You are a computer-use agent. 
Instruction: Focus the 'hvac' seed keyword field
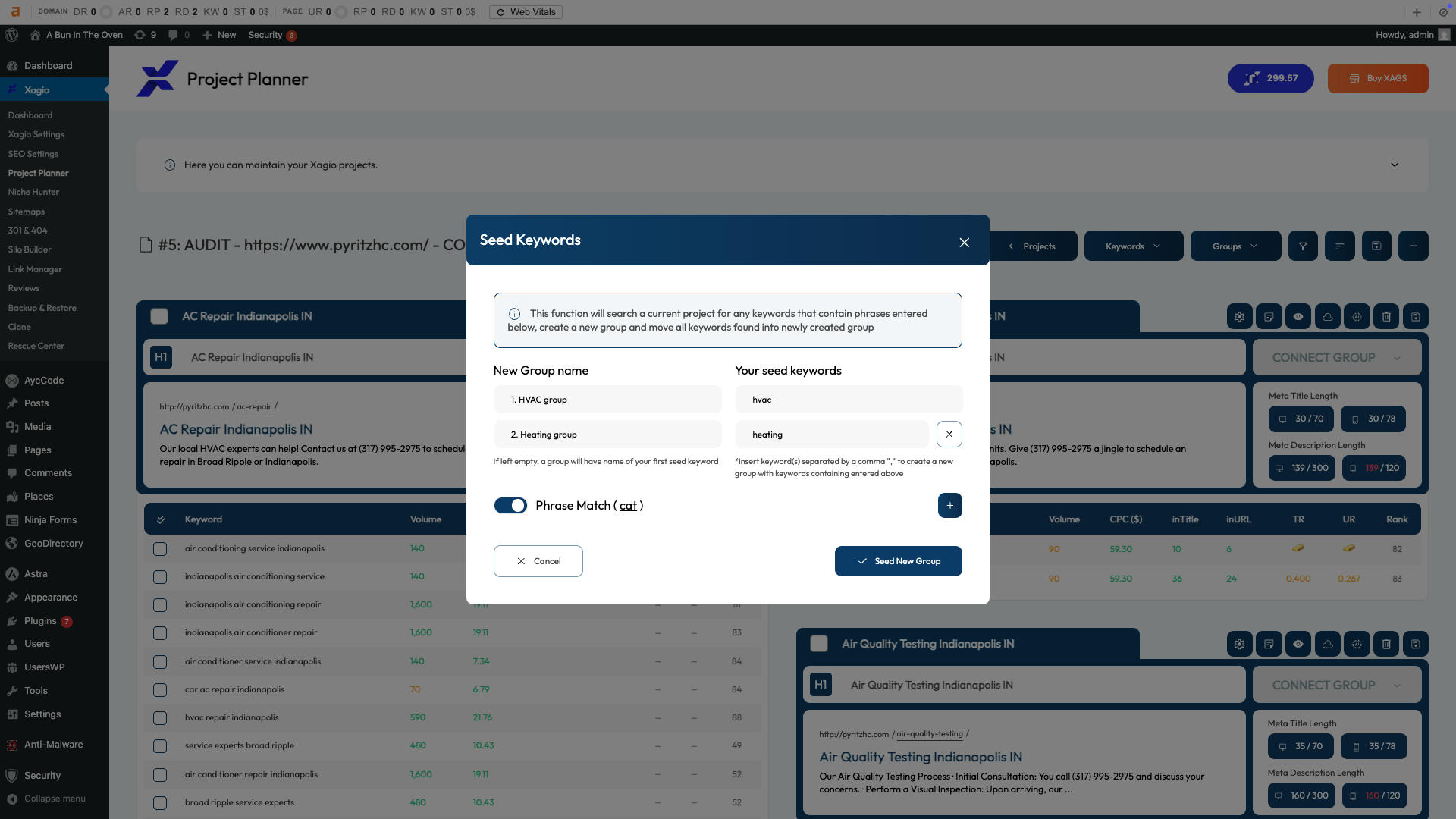tap(849, 400)
